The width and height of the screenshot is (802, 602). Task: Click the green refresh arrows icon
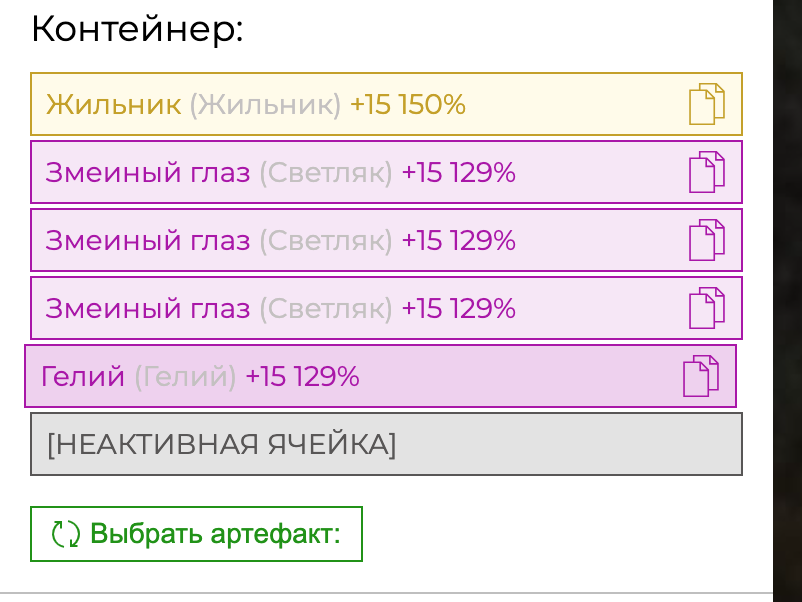pos(65,534)
